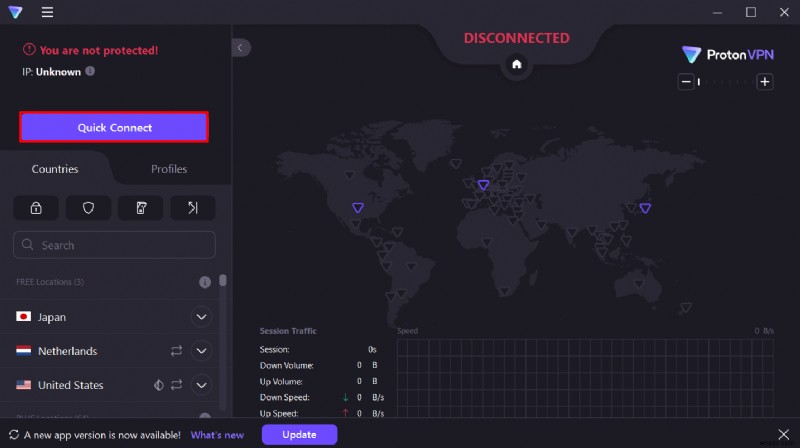Click the Quick Connect button
The image size is (800, 448).
pyautogui.click(x=114, y=127)
